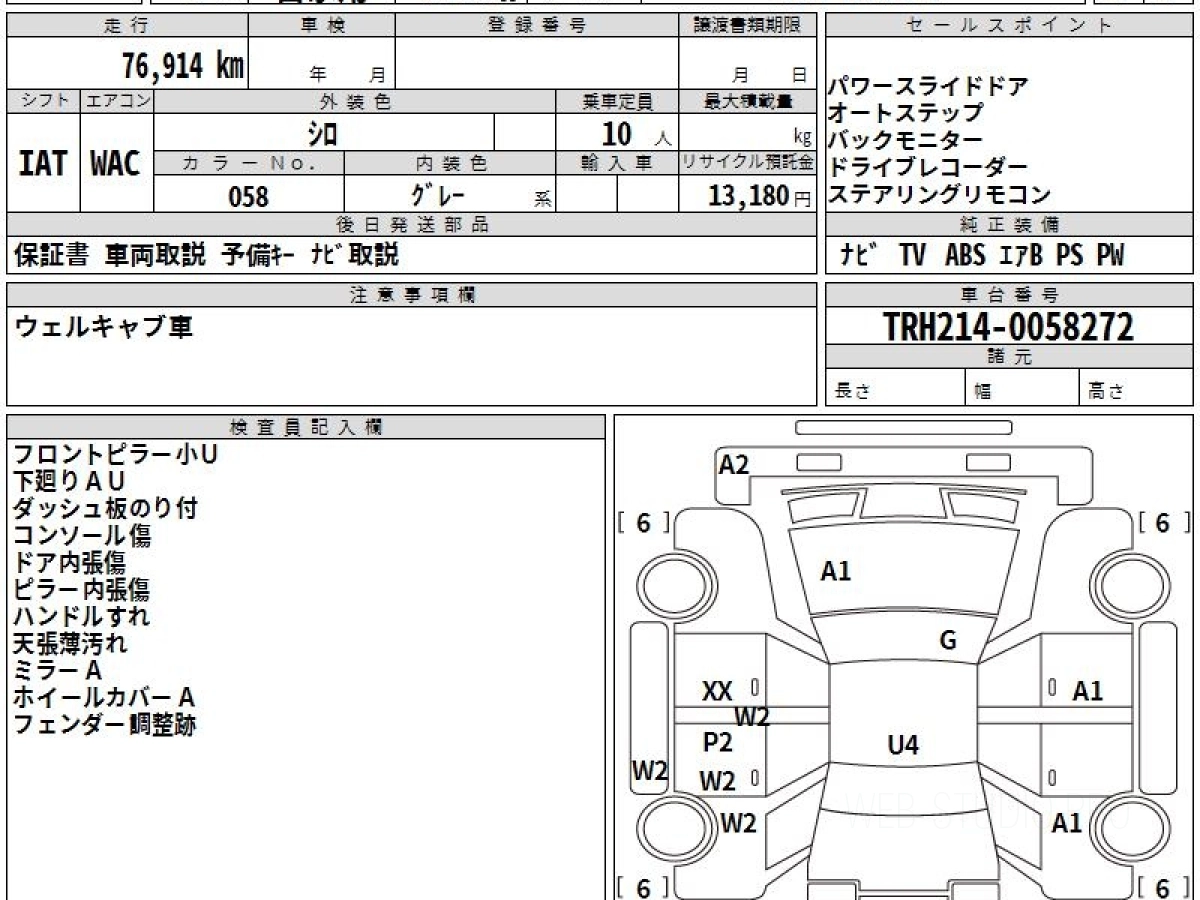Click the color number 058 field

click(x=249, y=196)
